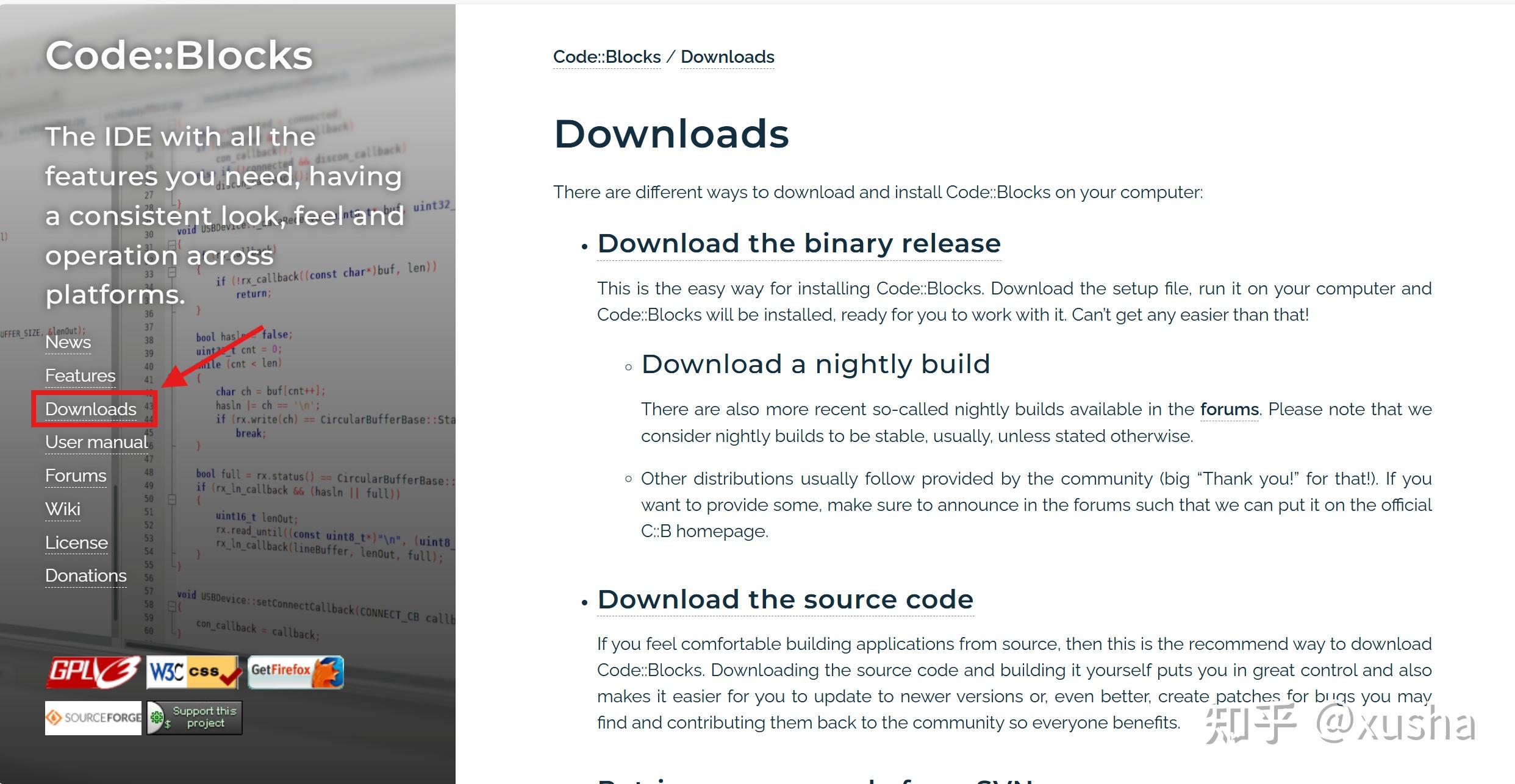This screenshot has width=1515, height=784.
Task: Click the Code::Blocks site title
Action: click(x=179, y=55)
